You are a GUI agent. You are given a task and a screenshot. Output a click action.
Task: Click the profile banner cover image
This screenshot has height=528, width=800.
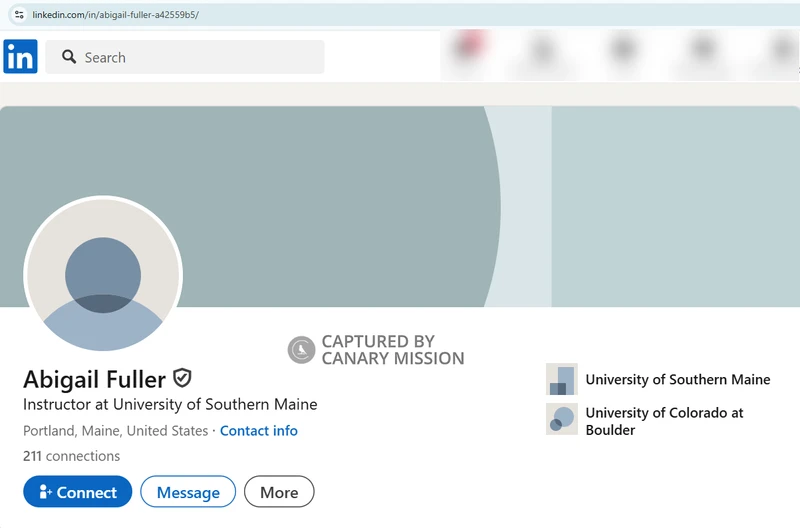tap(400, 207)
